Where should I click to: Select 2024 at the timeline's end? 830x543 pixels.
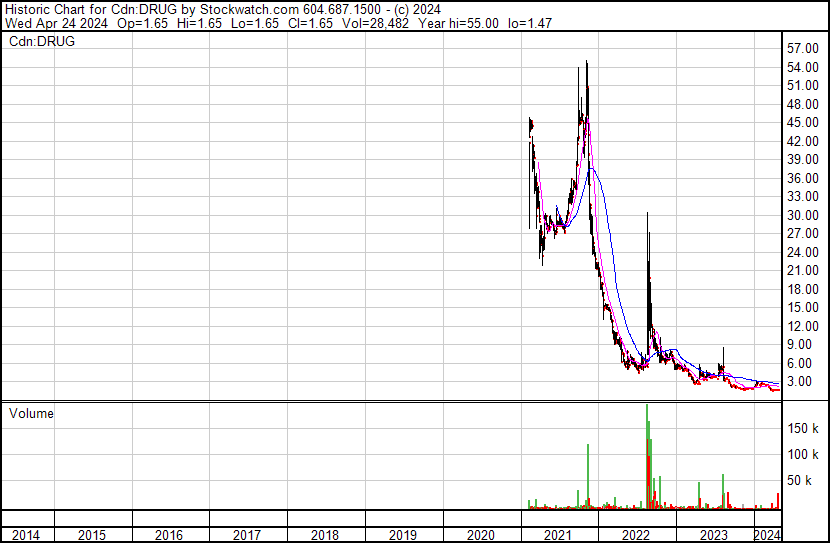pos(766,534)
